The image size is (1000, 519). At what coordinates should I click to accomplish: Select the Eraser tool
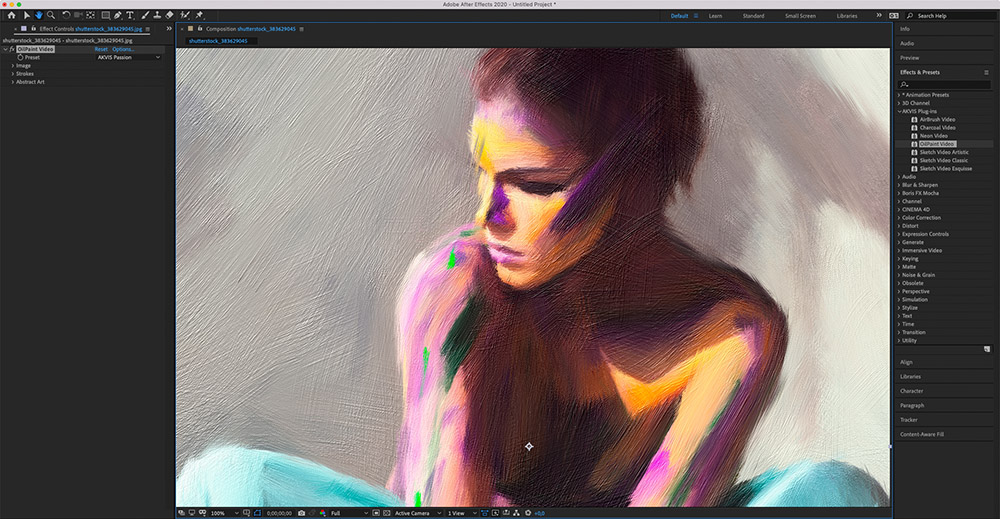(169, 16)
